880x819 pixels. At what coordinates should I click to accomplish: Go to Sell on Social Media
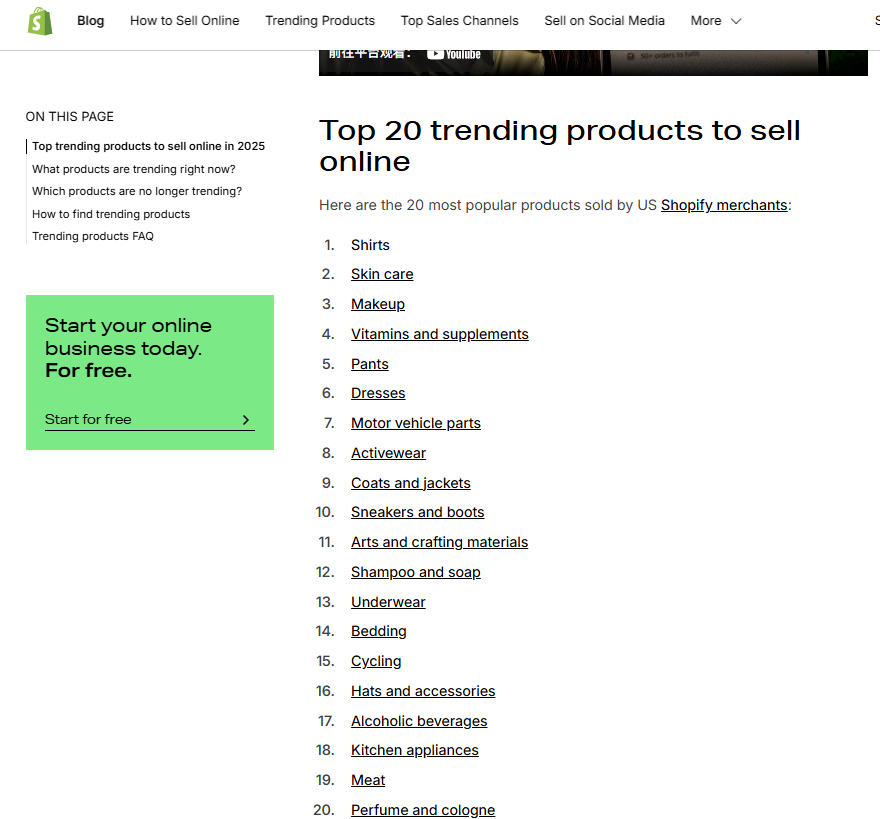[x=604, y=20]
